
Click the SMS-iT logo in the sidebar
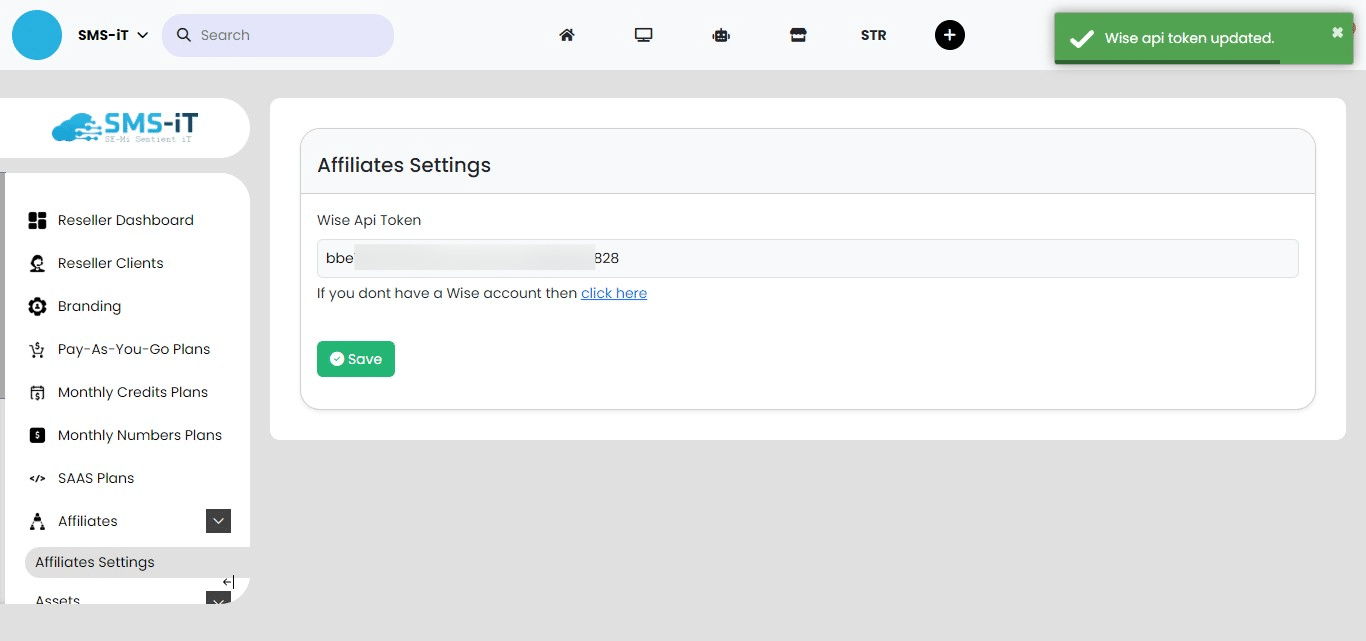point(123,126)
